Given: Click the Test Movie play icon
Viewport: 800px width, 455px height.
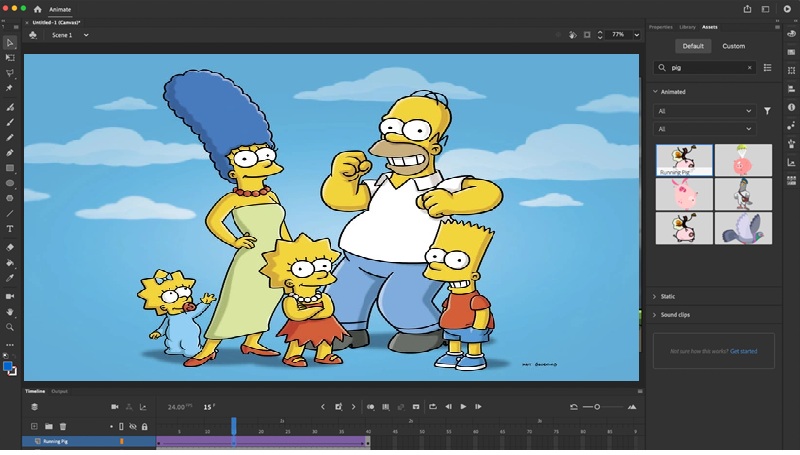Looking at the screenshot, I should point(787,9).
